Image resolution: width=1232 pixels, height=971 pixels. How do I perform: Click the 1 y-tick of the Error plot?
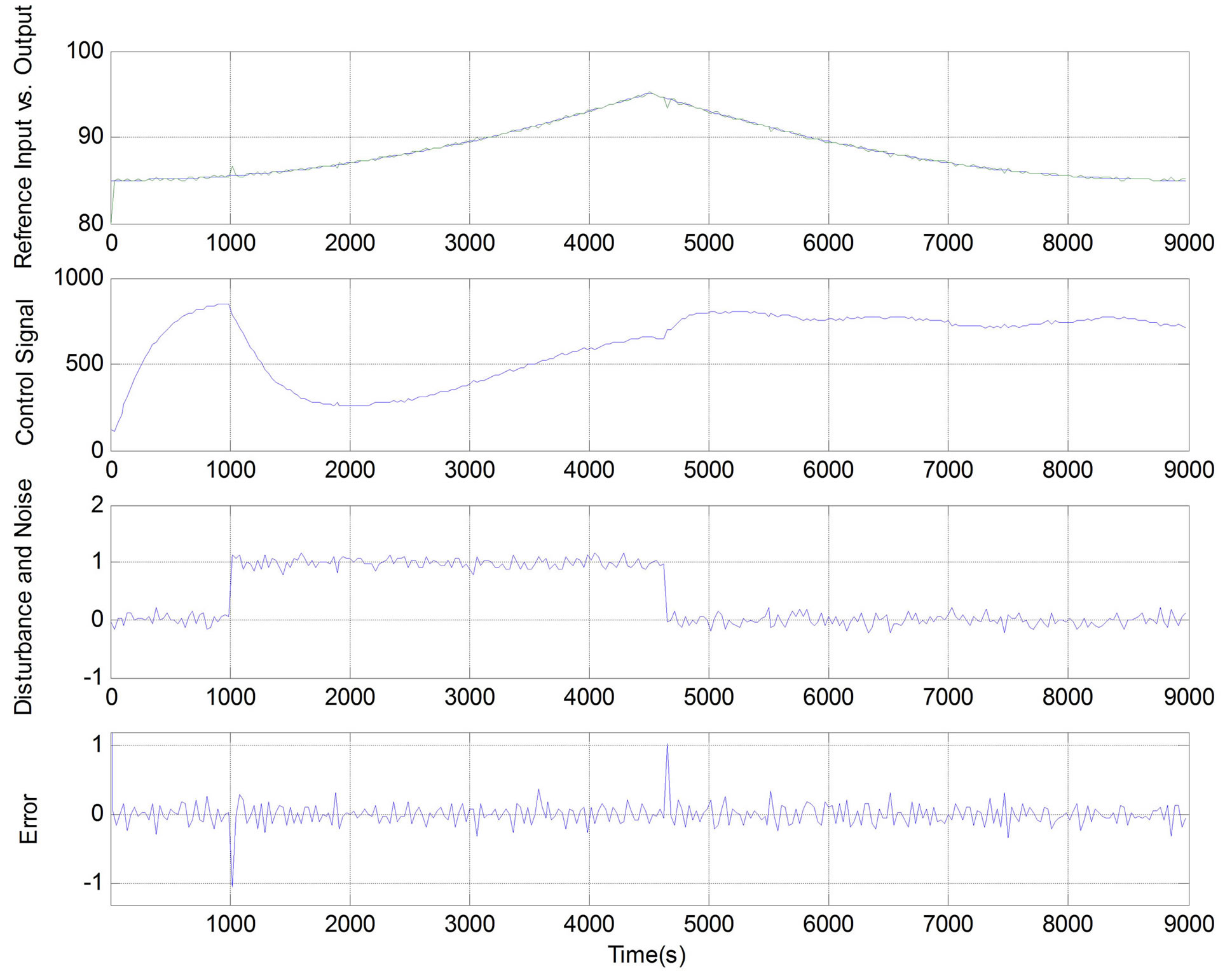[x=97, y=744]
